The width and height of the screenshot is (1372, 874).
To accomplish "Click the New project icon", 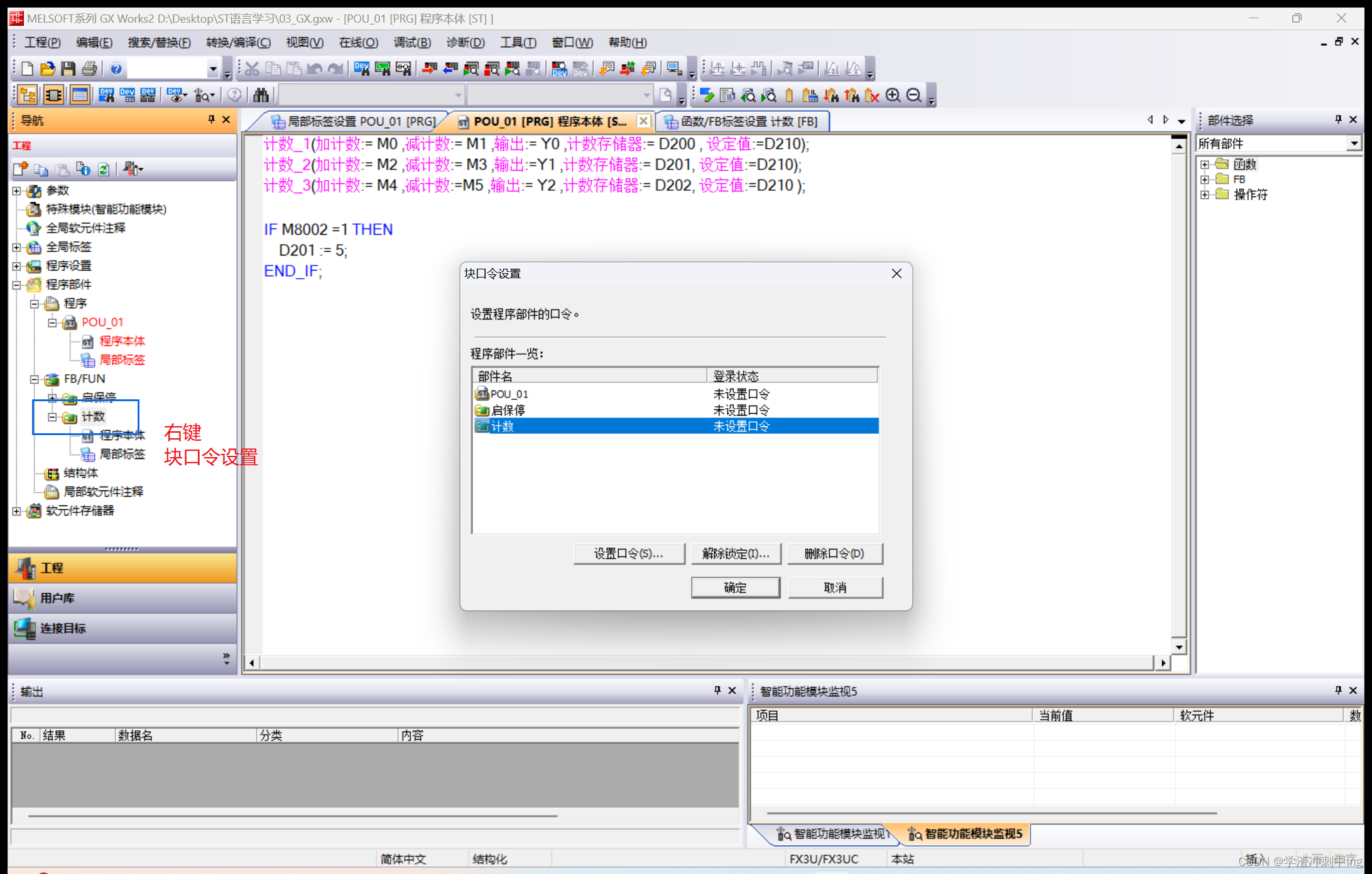I will pyautogui.click(x=27, y=68).
